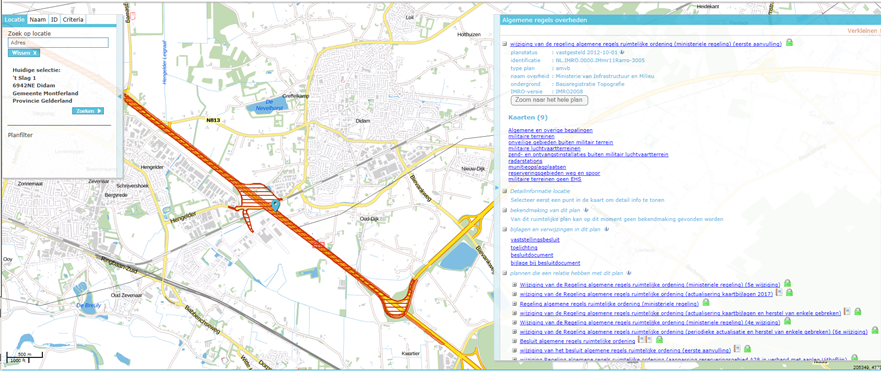Click the lock icon beside the main plan title
The height and width of the screenshot is (371, 881).
click(x=789, y=43)
